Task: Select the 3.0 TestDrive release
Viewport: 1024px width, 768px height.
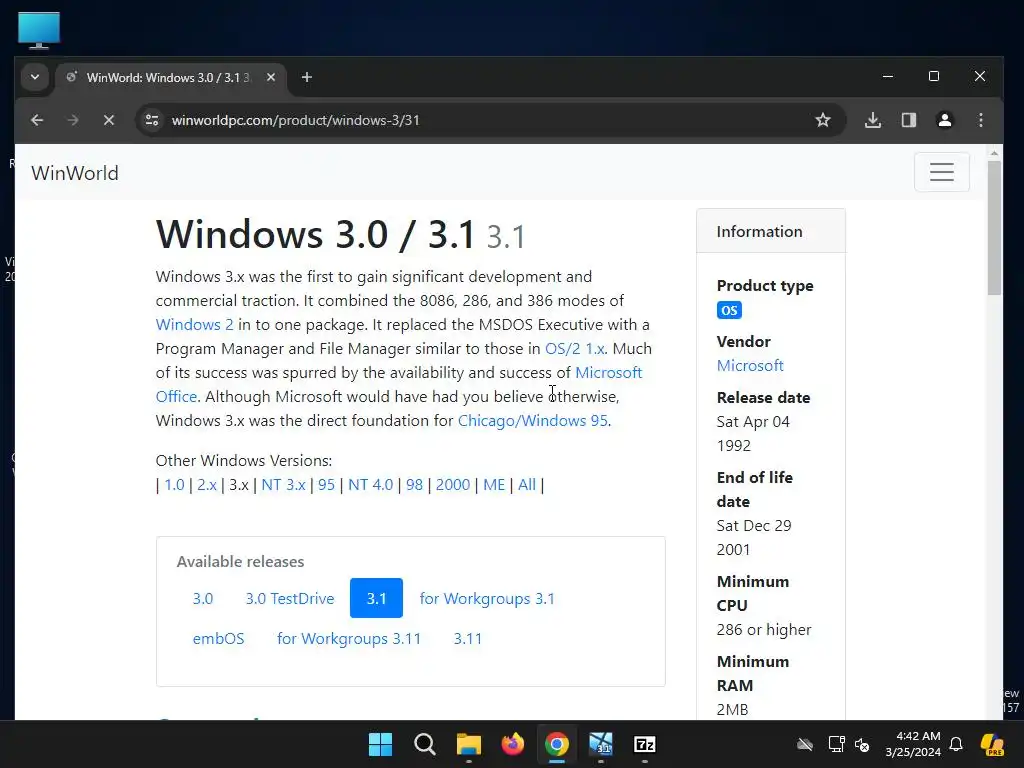Action: pos(290,598)
